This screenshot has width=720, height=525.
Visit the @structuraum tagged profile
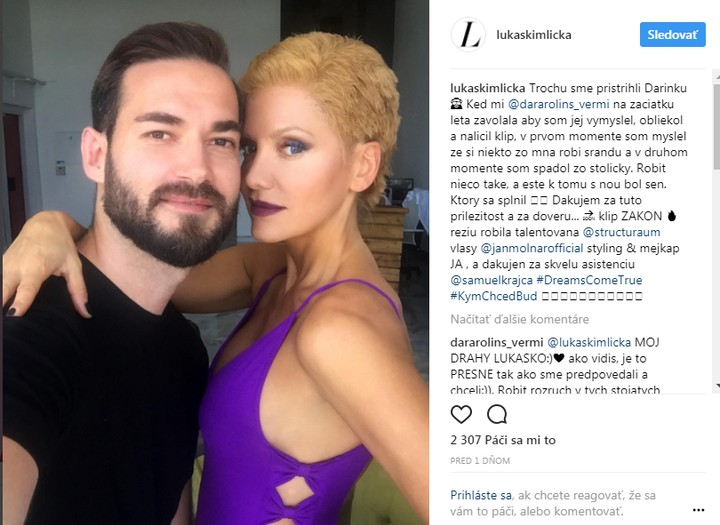pos(621,232)
